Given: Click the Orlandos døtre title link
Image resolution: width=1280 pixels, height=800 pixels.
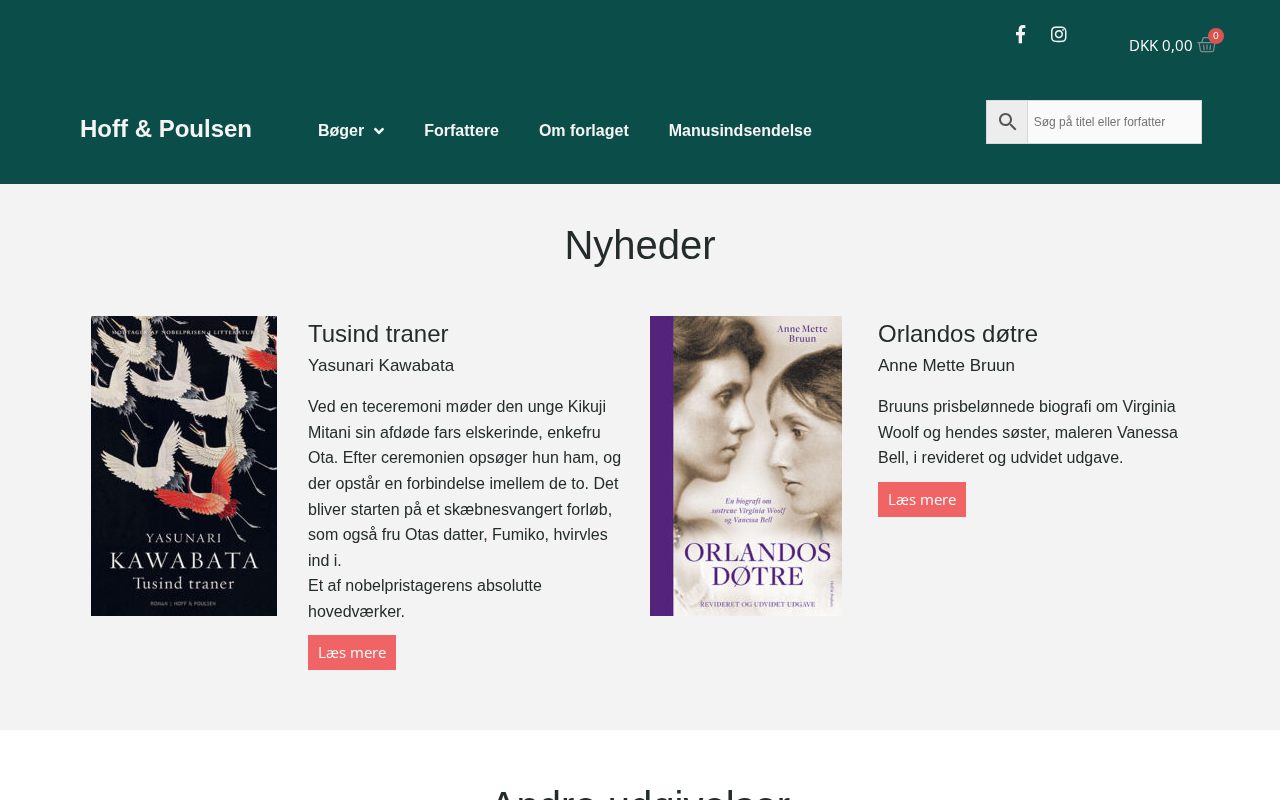Looking at the screenshot, I should 958,334.
